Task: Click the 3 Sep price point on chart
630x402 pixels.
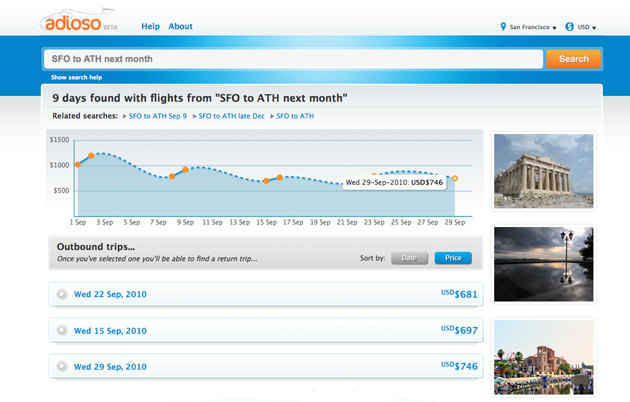Action: point(91,156)
